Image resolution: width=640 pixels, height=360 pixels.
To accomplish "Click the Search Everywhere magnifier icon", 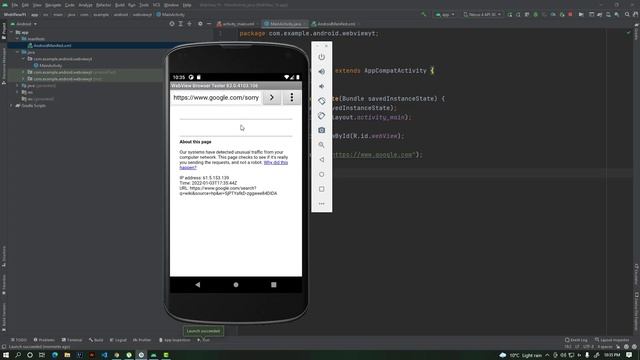I will click(x=627, y=14).
